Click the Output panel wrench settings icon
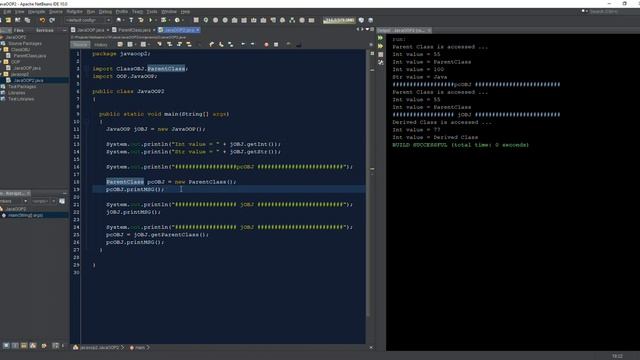Image resolution: width=640 pixels, height=360 pixels. [380, 62]
